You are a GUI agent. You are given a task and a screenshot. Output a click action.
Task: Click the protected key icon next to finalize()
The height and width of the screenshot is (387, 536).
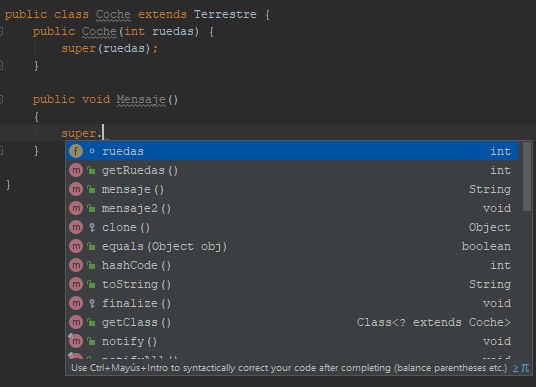(x=92, y=303)
